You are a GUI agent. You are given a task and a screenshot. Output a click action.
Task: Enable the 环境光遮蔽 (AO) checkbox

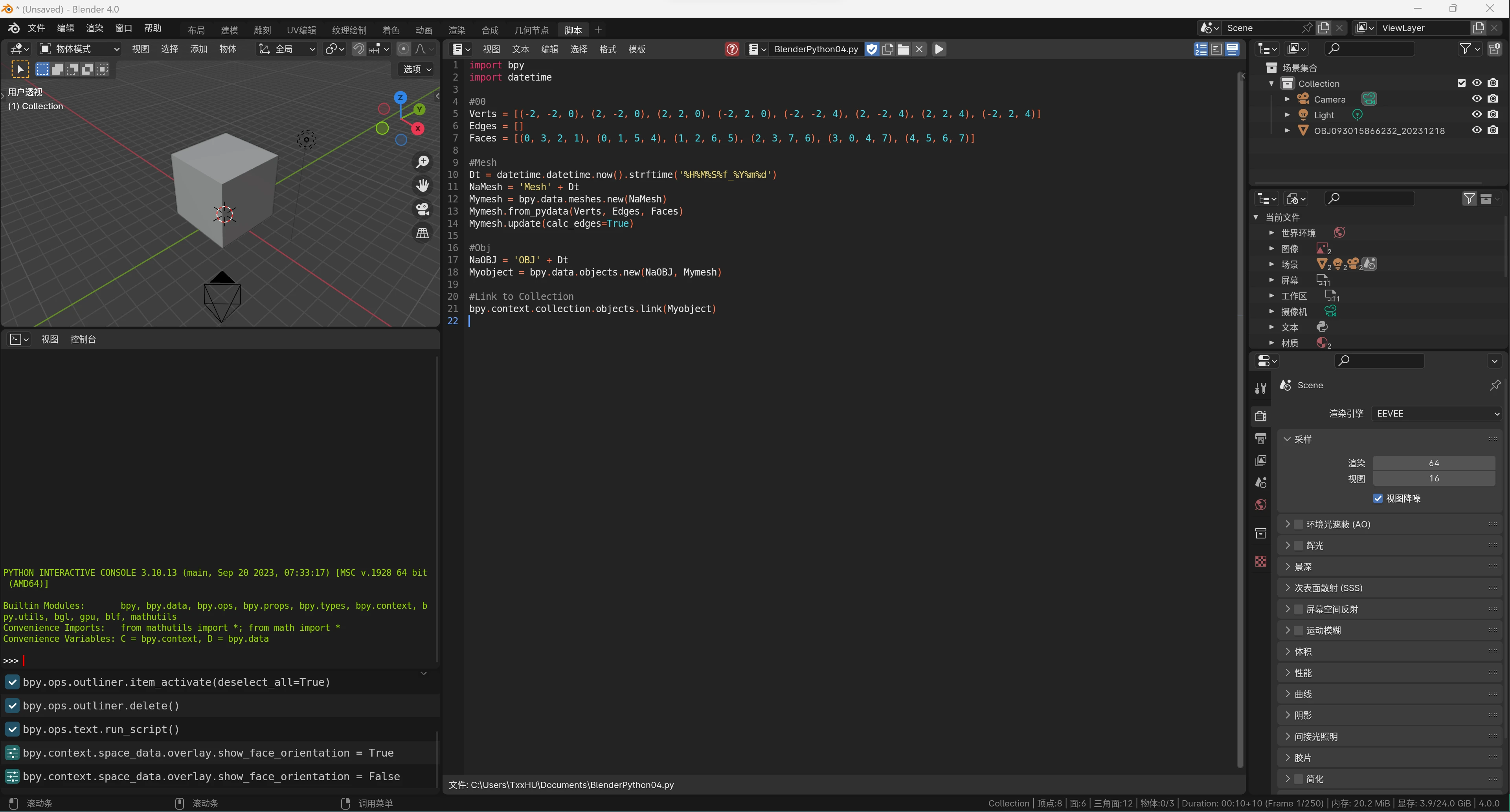pyautogui.click(x=1299, y=524)
